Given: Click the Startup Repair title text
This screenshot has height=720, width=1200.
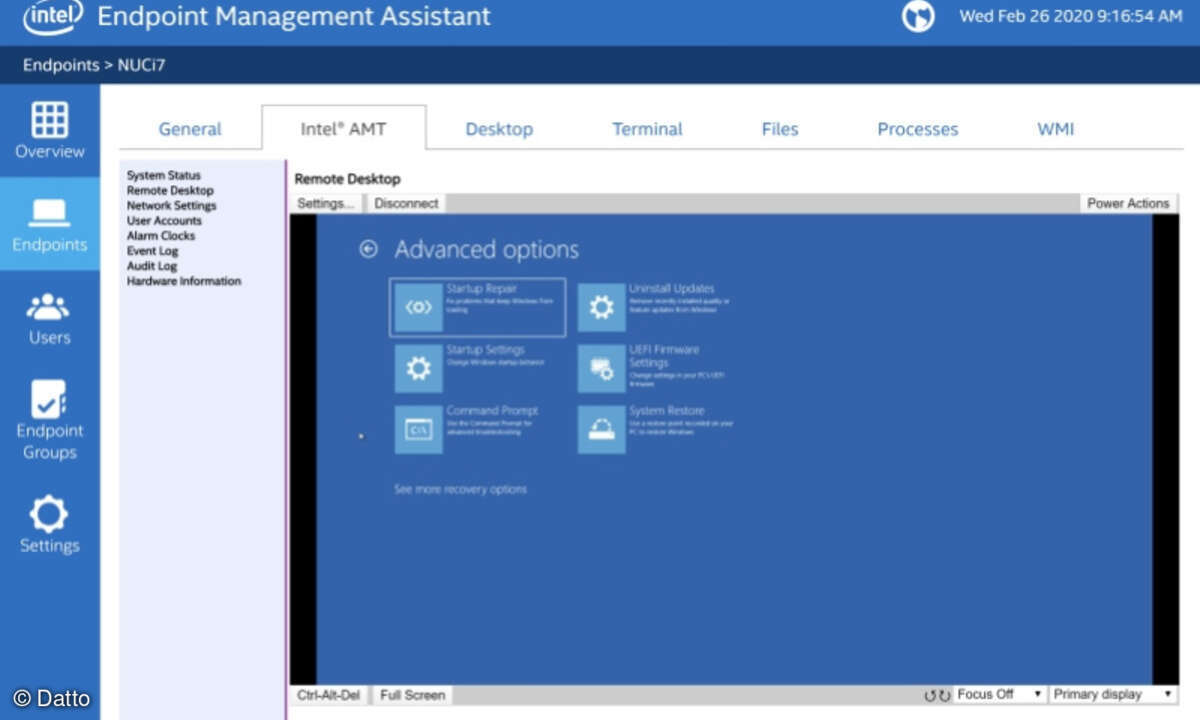Looking at the screenshot, I should (482, 289).
